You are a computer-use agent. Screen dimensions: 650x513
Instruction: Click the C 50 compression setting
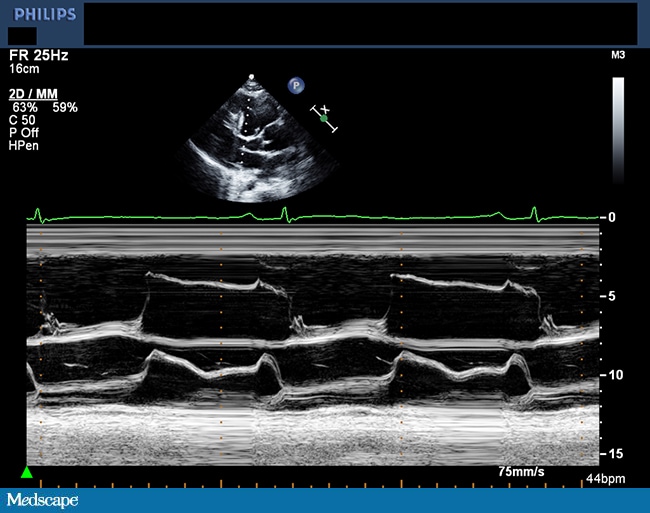[22, 119]
